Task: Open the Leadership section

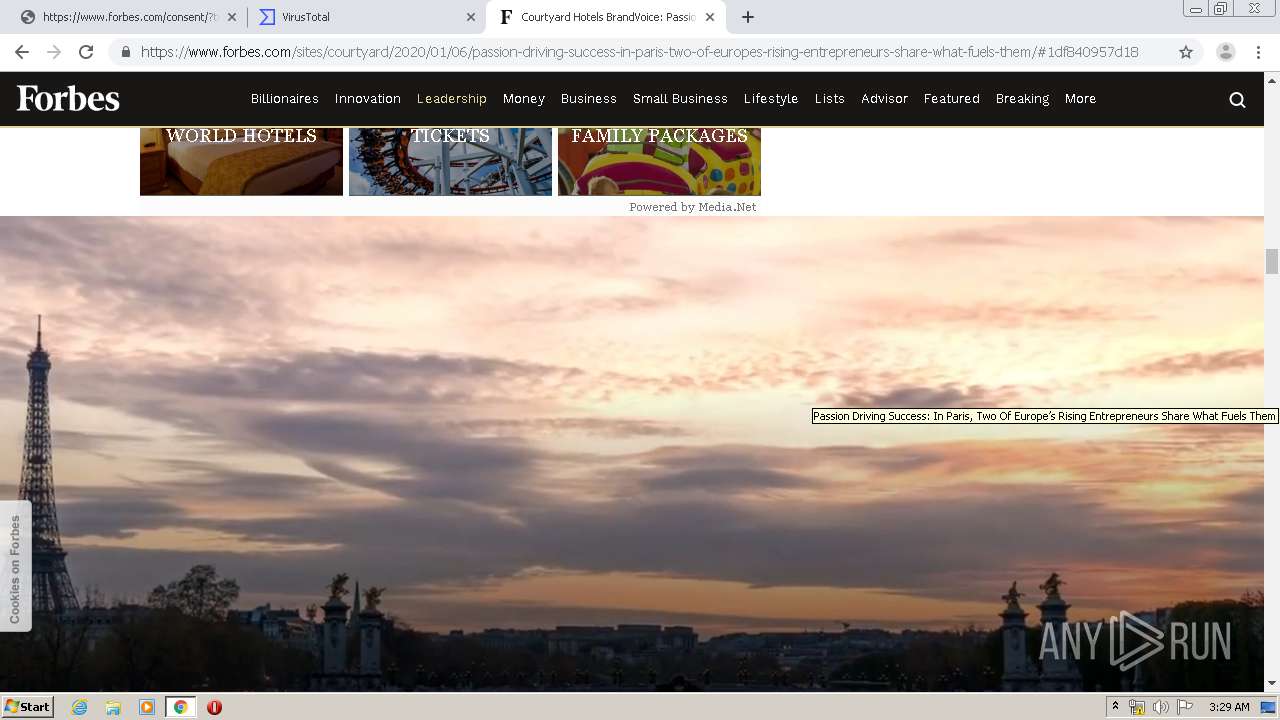Action: tap(452, 99)
